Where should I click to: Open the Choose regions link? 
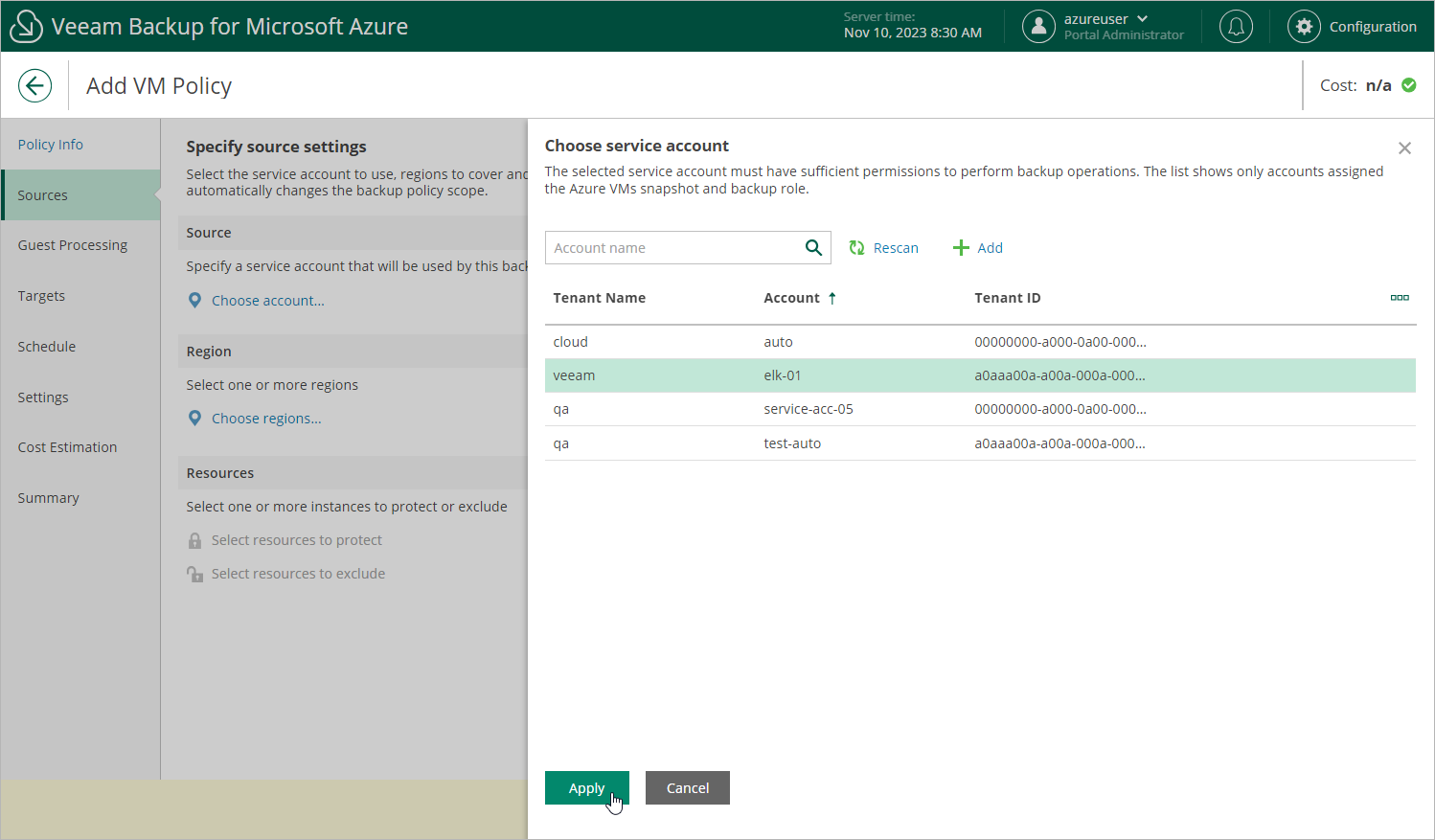tap(266, 419)
